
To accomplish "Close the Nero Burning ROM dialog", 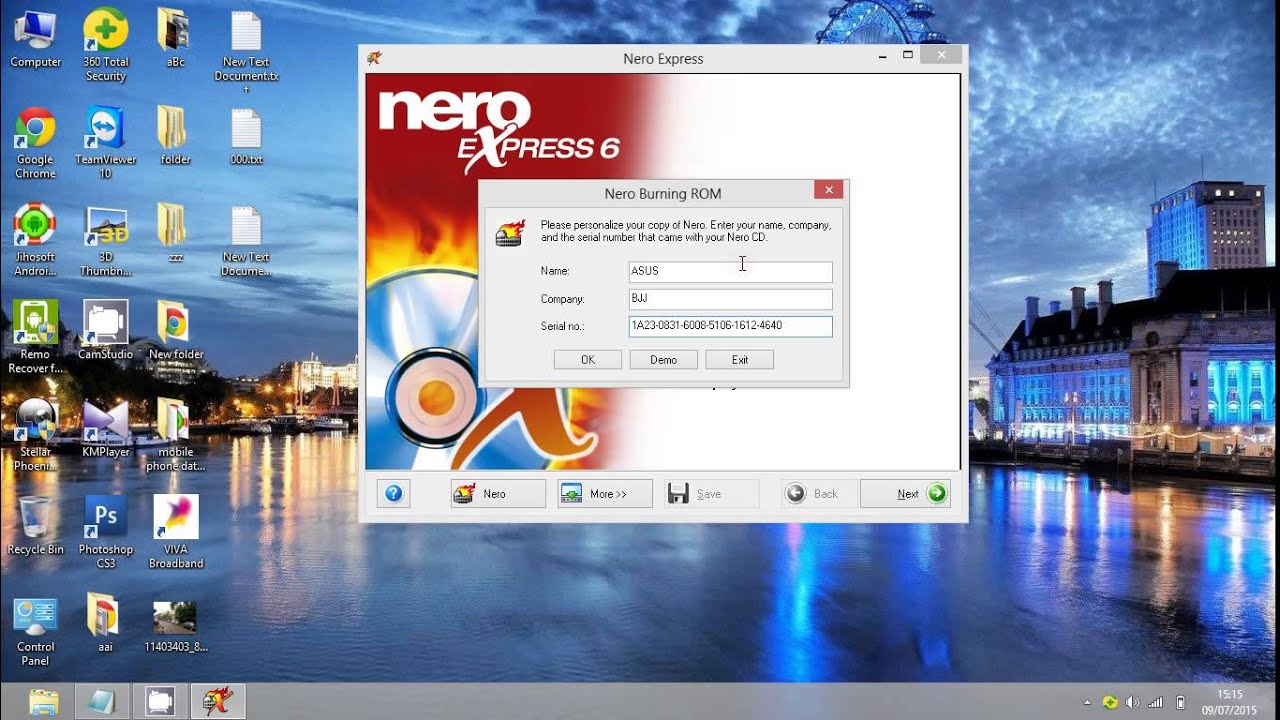I will pyautogui.click(x=829, y=190).
